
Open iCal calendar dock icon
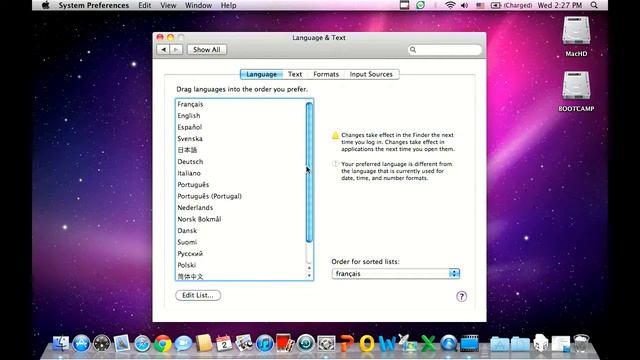click(x=224, y=343)
